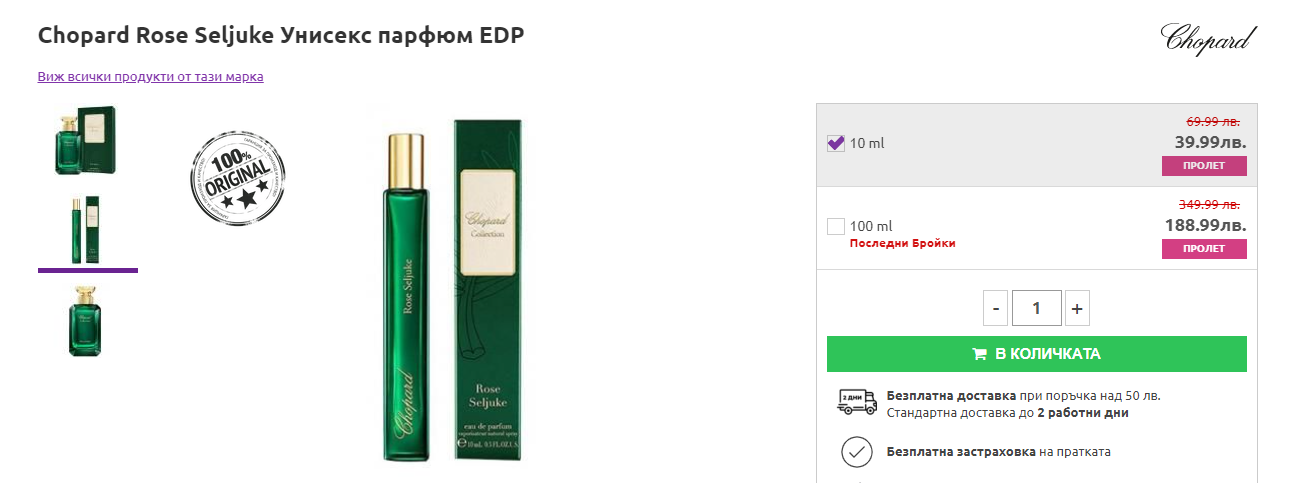Click the 188.99лв. price of 100 ml
This screenshot has width=1307, height=483.
(x=1205, y=225)
